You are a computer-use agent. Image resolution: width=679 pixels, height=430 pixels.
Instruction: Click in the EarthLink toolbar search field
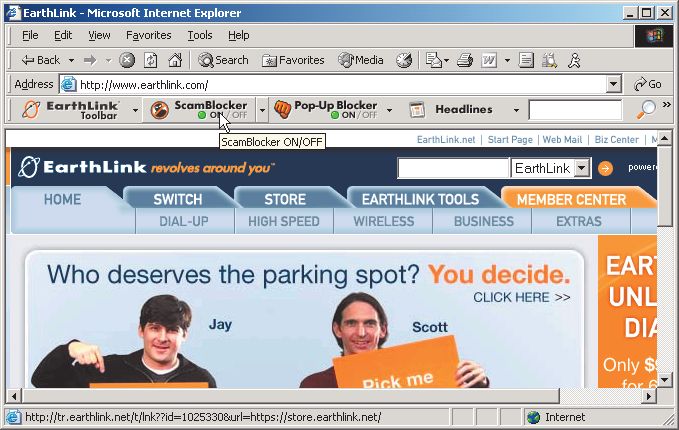[x=576, y=110]
